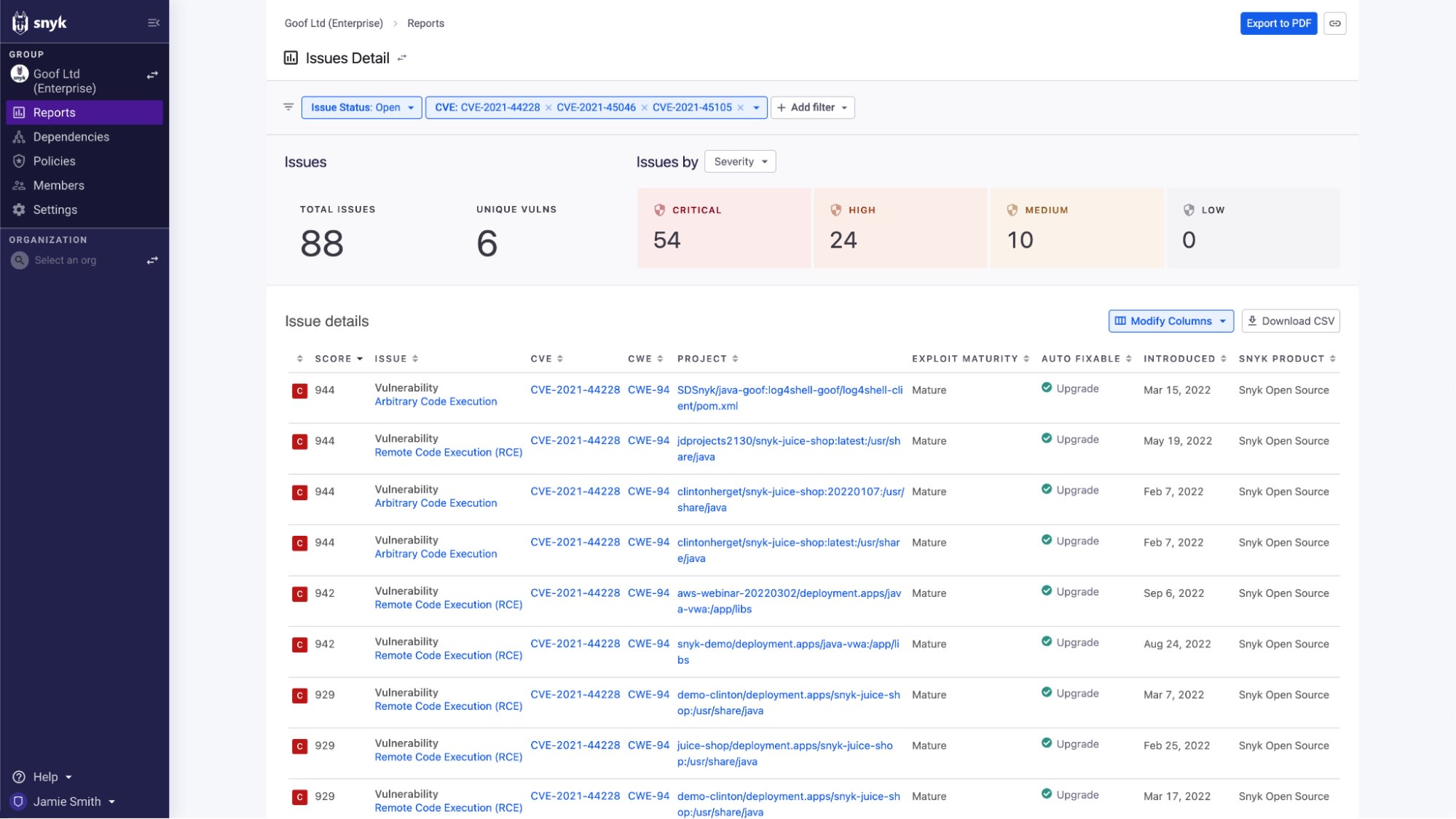Collapse the sidebar with the menu icon

pos(153,23)
